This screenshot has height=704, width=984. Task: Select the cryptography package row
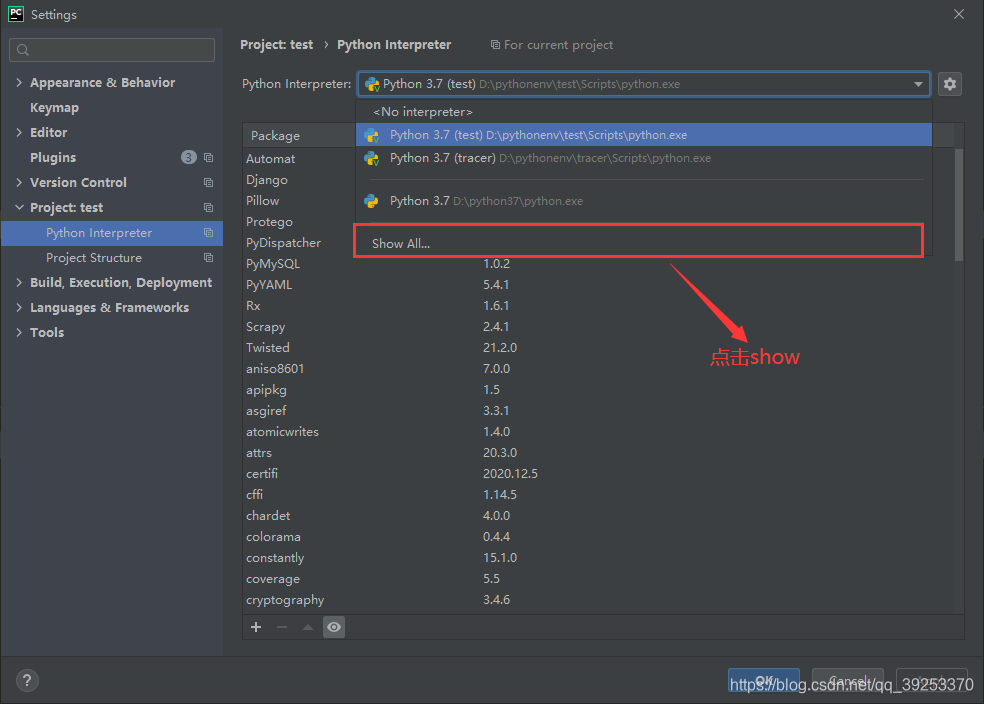(599, 600)
